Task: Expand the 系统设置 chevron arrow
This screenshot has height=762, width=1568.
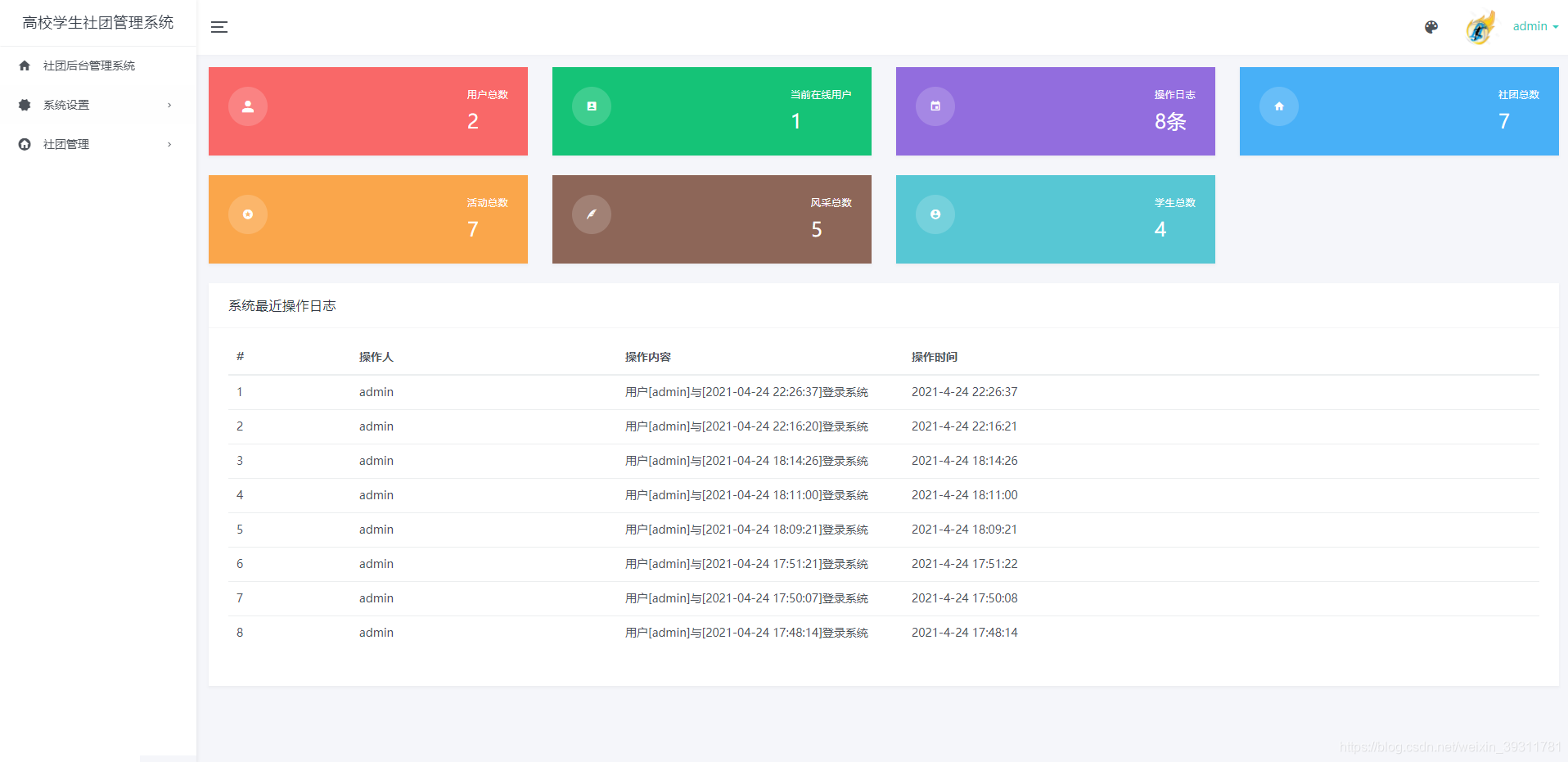Action: 169,105
